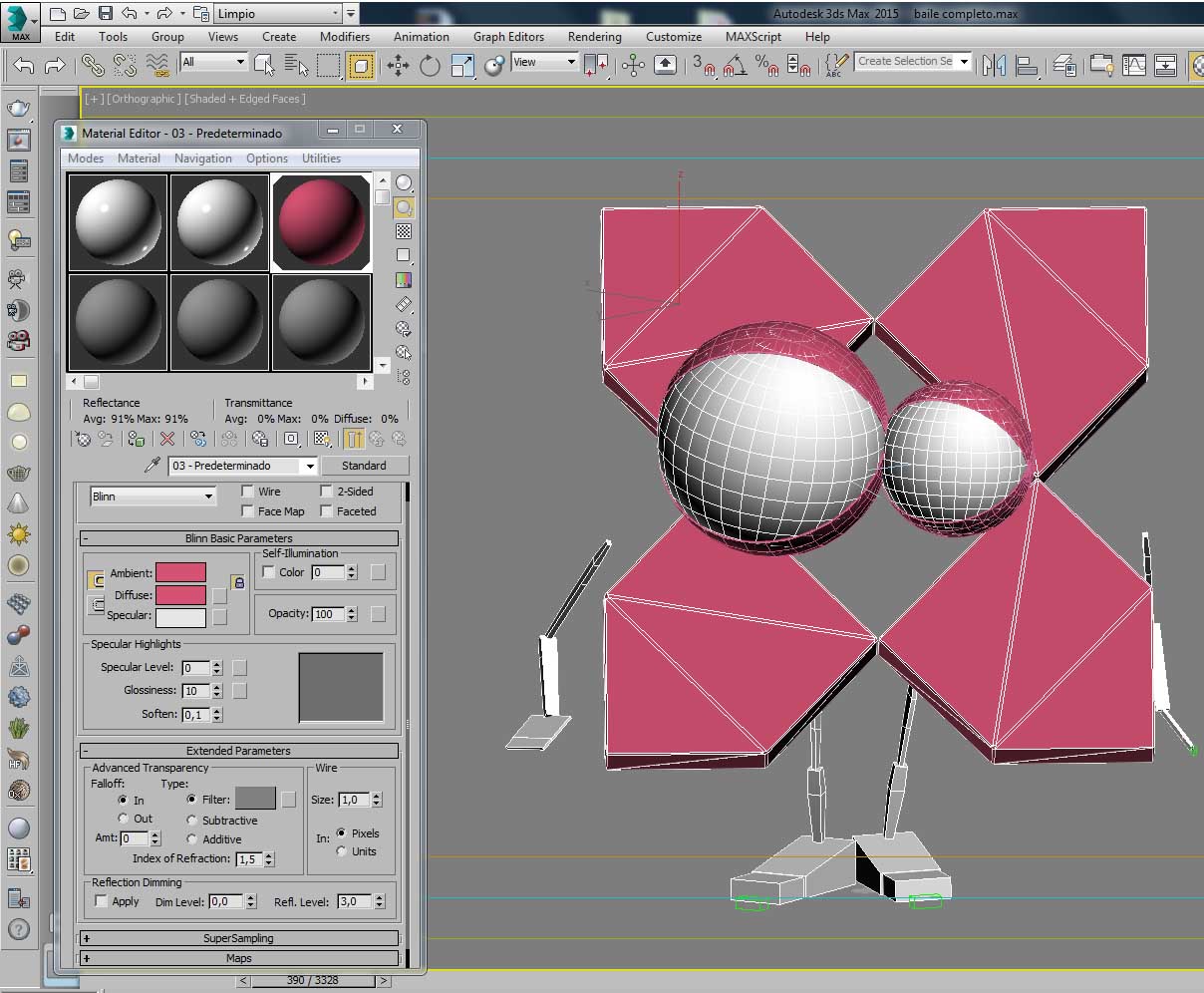Open the Modifiers menu

click(x=344, y=37)
